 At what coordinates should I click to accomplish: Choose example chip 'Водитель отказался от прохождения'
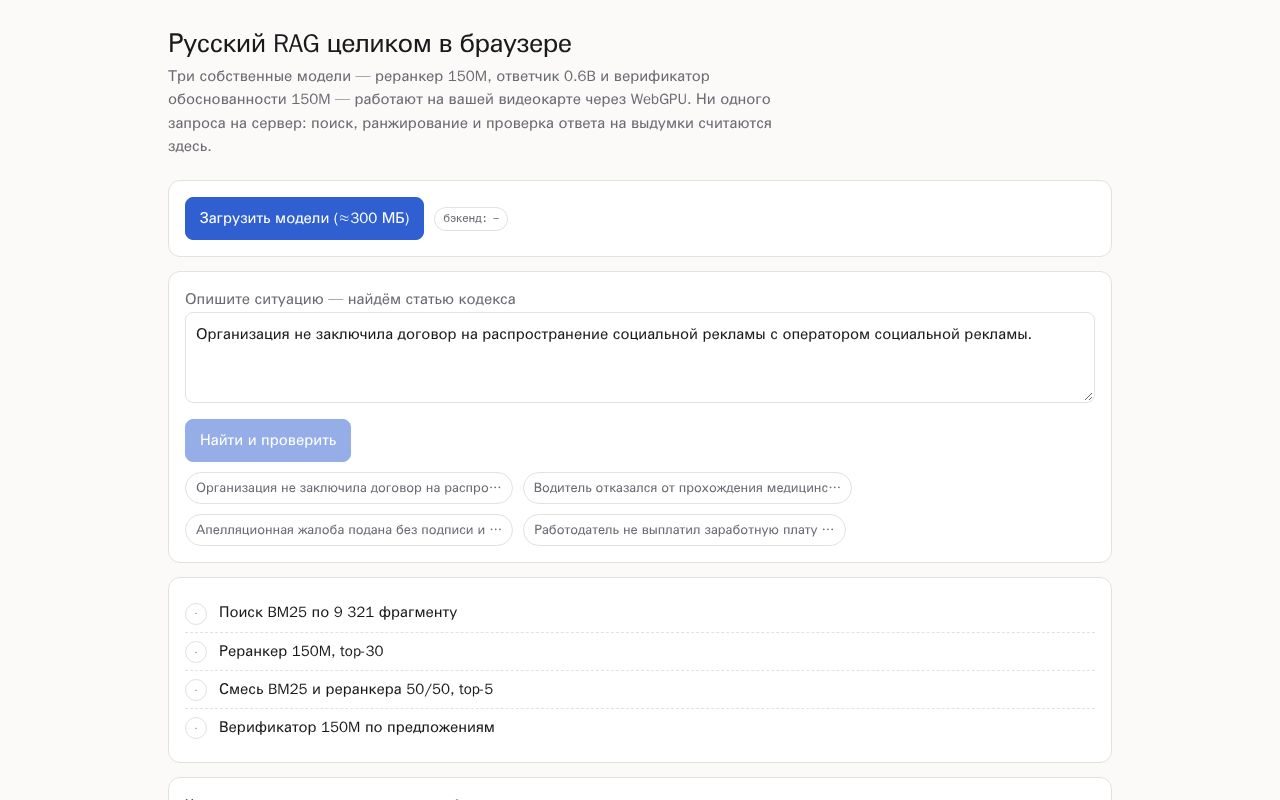pyautogui.click(x=687, y=488)
